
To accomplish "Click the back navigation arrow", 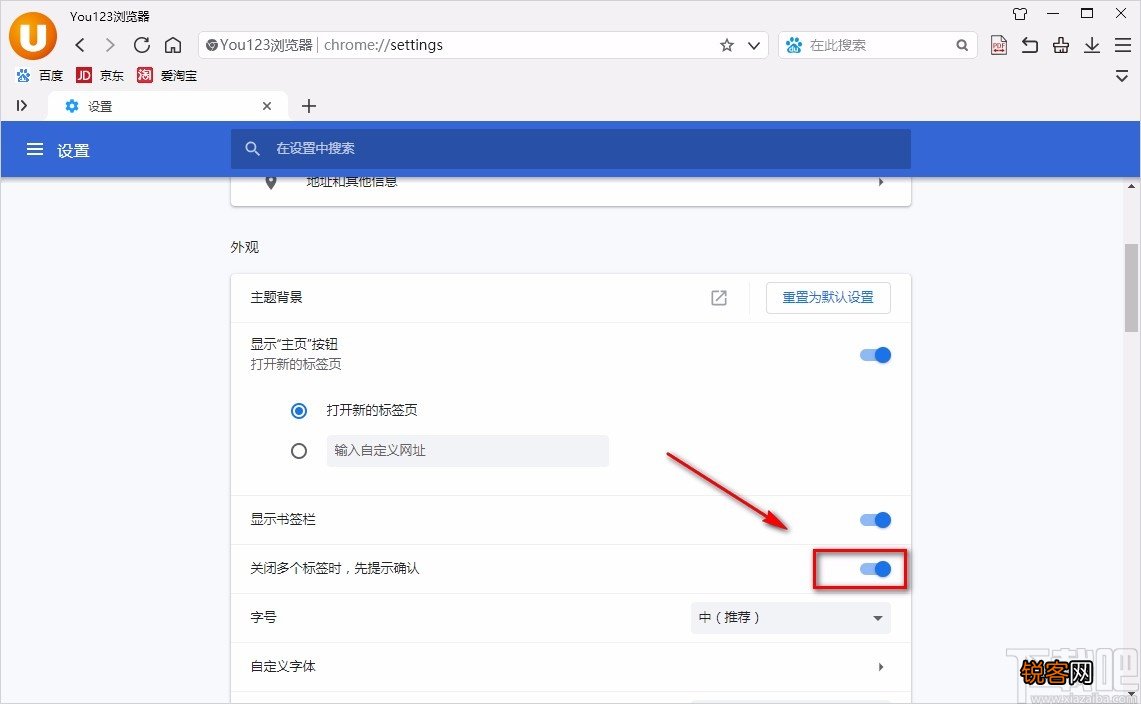I will tap(79, 45).
